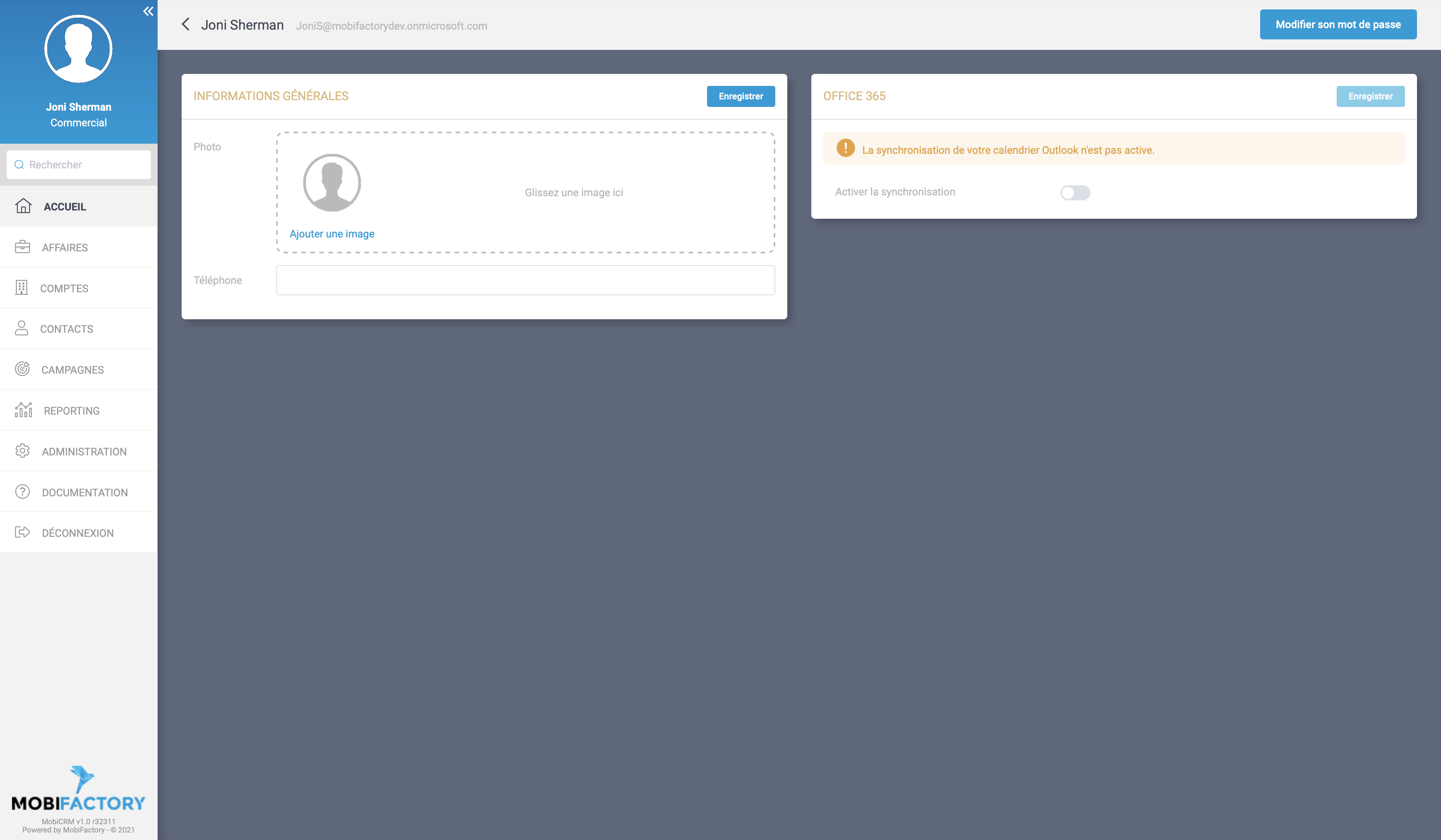Click the Affaires briefcase icon
This screenshot has width=1441, height=840.
22,247
